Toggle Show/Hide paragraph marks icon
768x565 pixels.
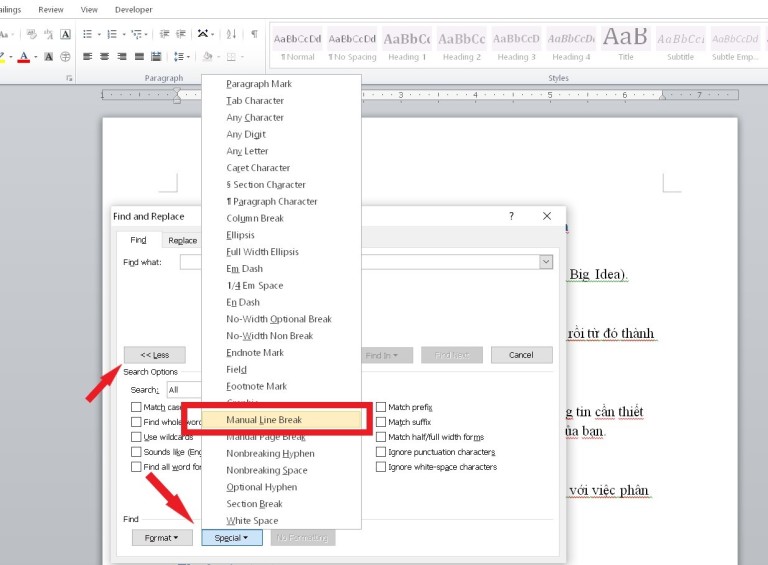point(254,34)
